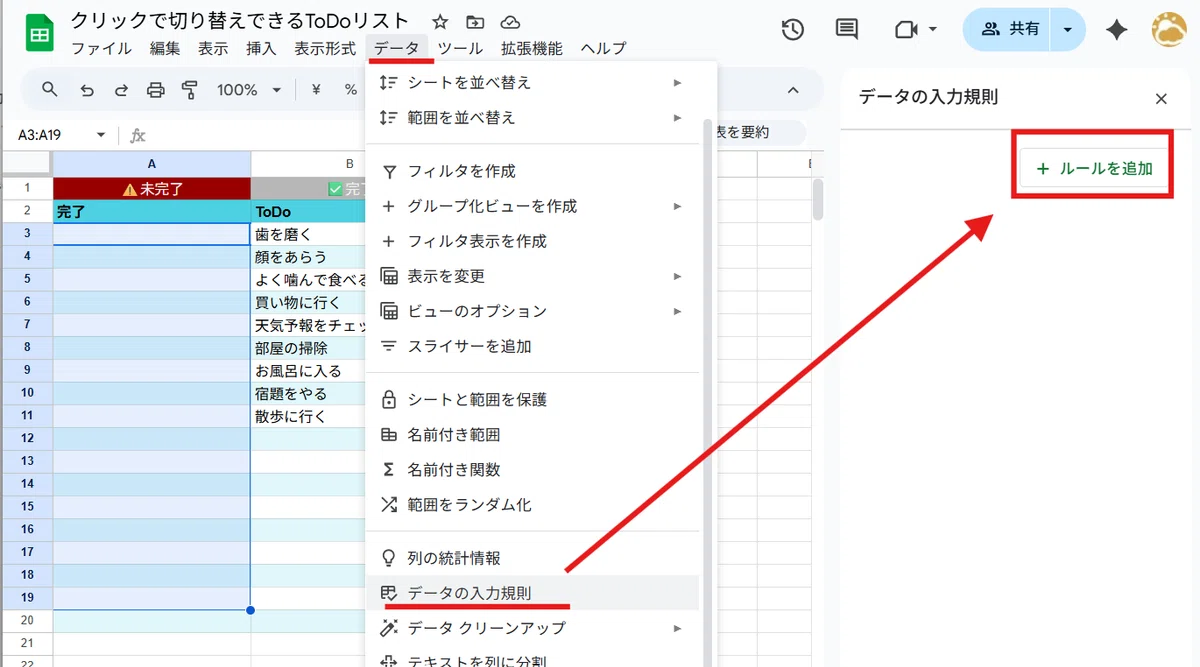Click the move-to-folder icon beside the title
Viewport: 1200px width, 667px height.
click(x=475, y=22)
